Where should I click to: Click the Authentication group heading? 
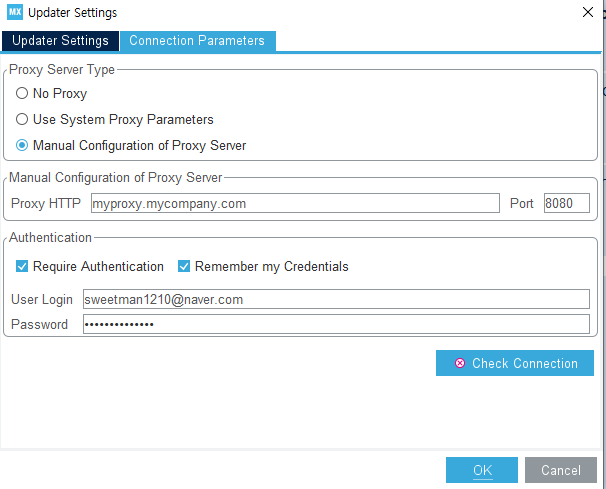[x=50, y=238]
